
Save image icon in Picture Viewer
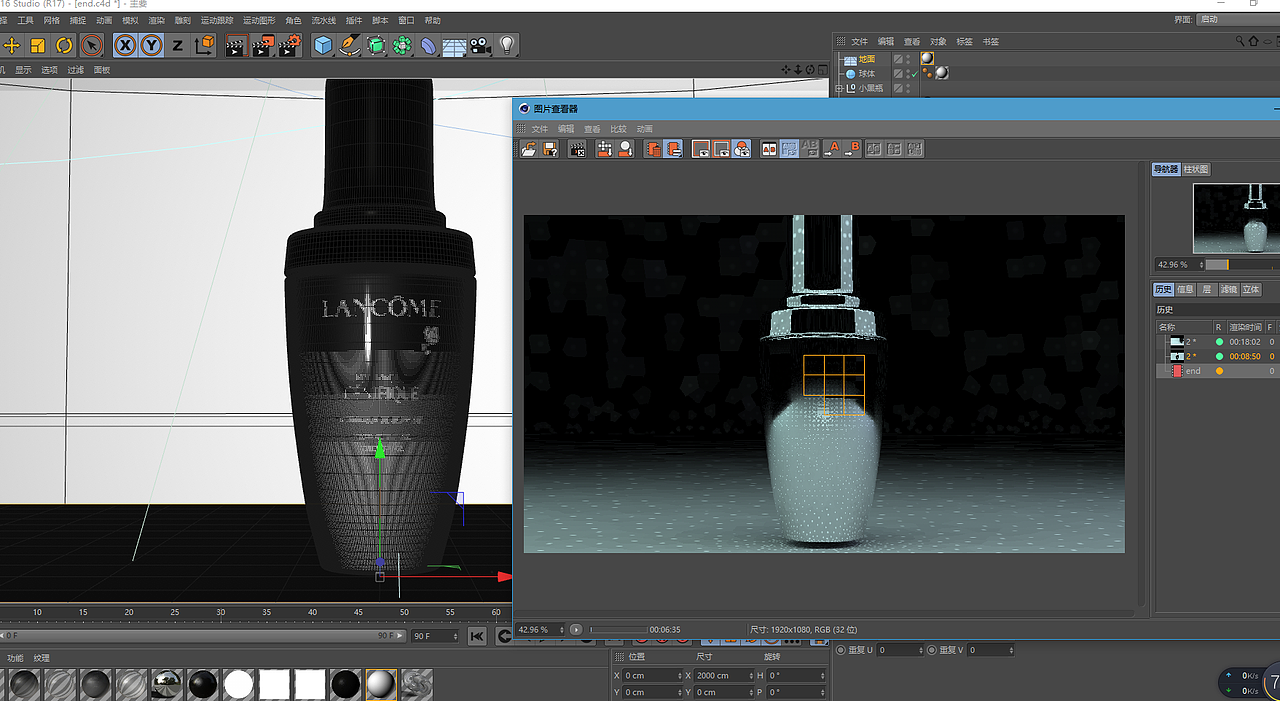[x=550, y=149]
